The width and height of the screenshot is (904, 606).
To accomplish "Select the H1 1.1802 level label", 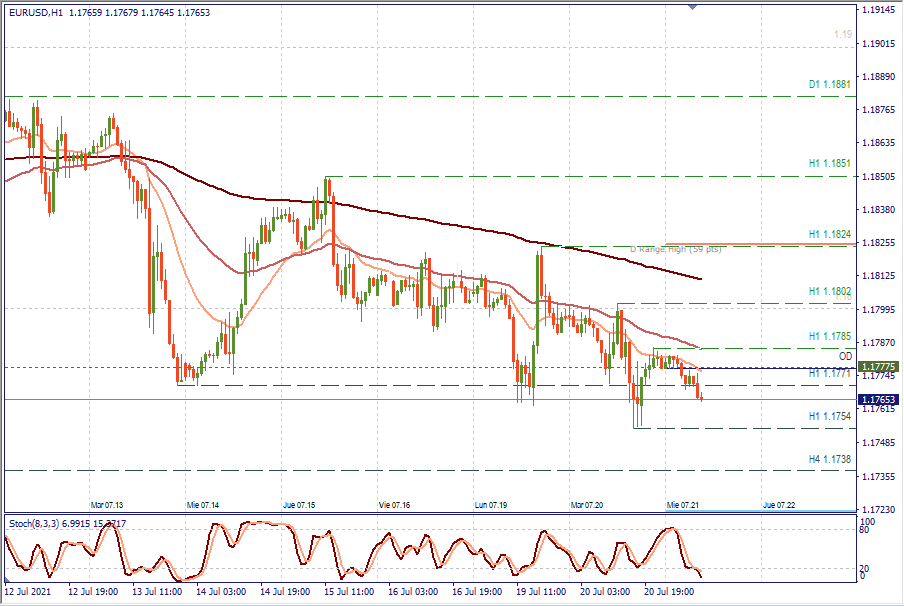I will pos(829,291).
